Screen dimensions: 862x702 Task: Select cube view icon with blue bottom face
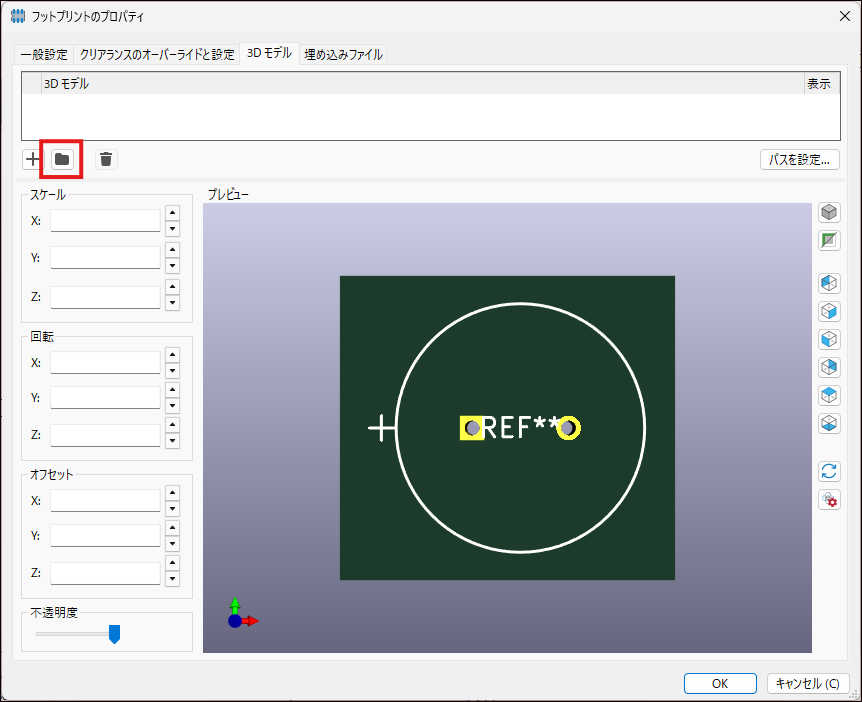[829, 423]
